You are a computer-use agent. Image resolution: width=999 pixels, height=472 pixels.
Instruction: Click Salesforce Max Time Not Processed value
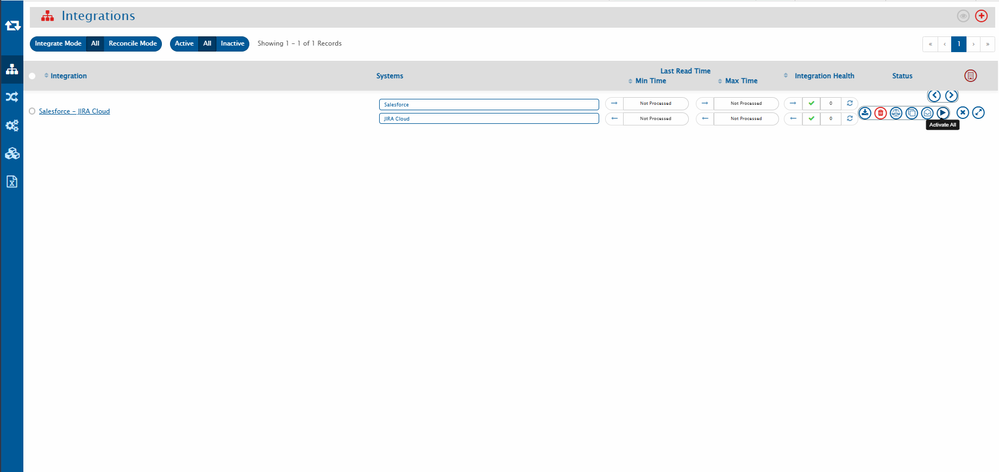(x=746, y=103)
